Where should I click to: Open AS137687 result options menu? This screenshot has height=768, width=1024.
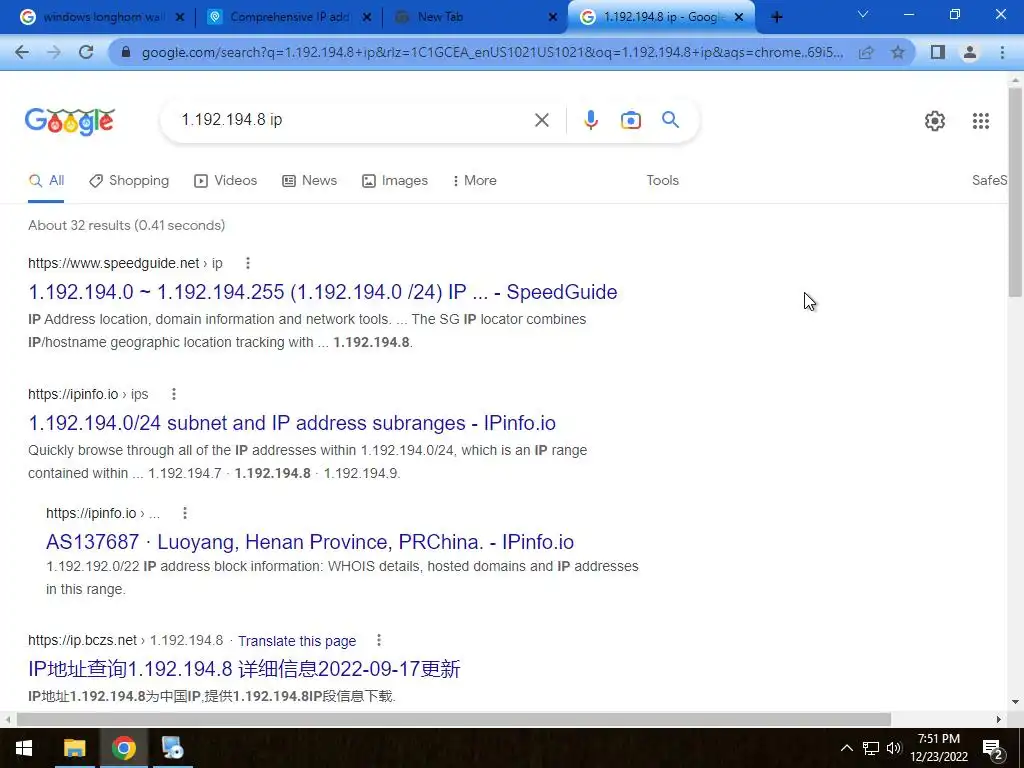tap(185, 513)
